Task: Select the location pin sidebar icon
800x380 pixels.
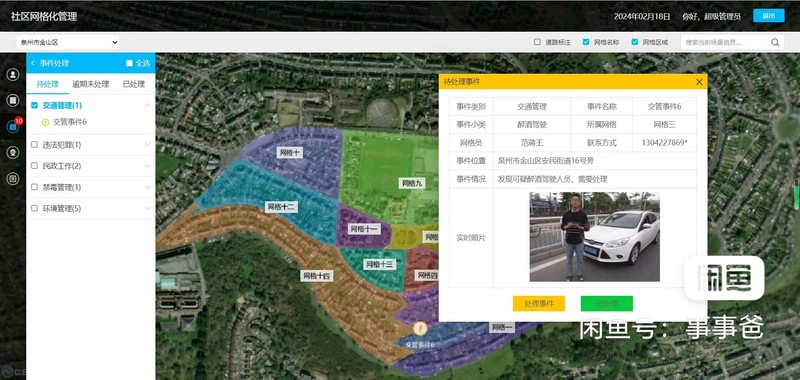Action: [13, 153]
